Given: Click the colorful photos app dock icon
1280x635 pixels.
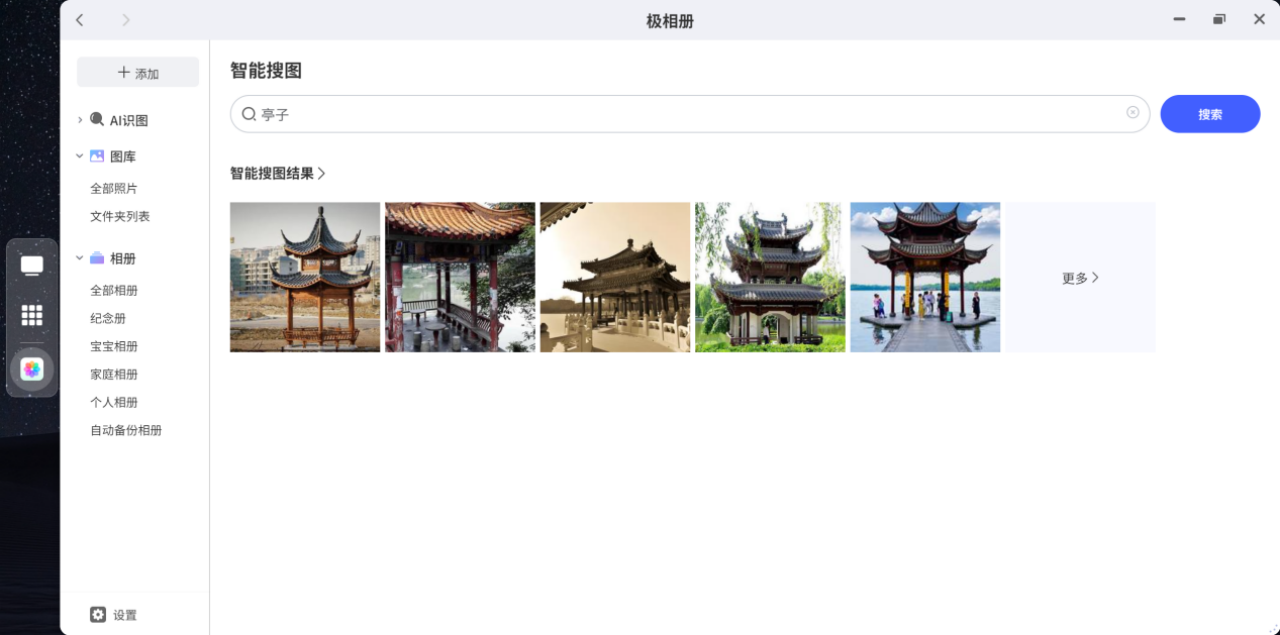Looking at the screenshot, I should point(32,369).
